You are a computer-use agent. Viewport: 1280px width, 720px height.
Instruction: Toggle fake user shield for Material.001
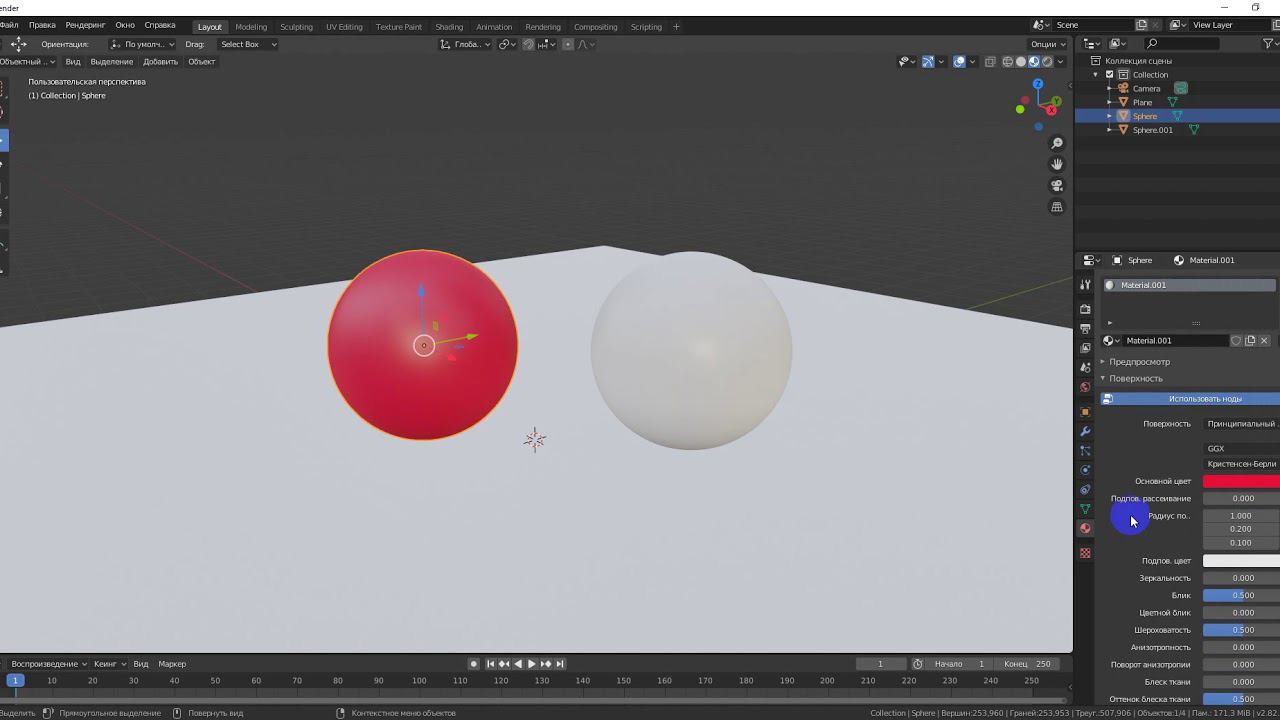point(1236,341)
